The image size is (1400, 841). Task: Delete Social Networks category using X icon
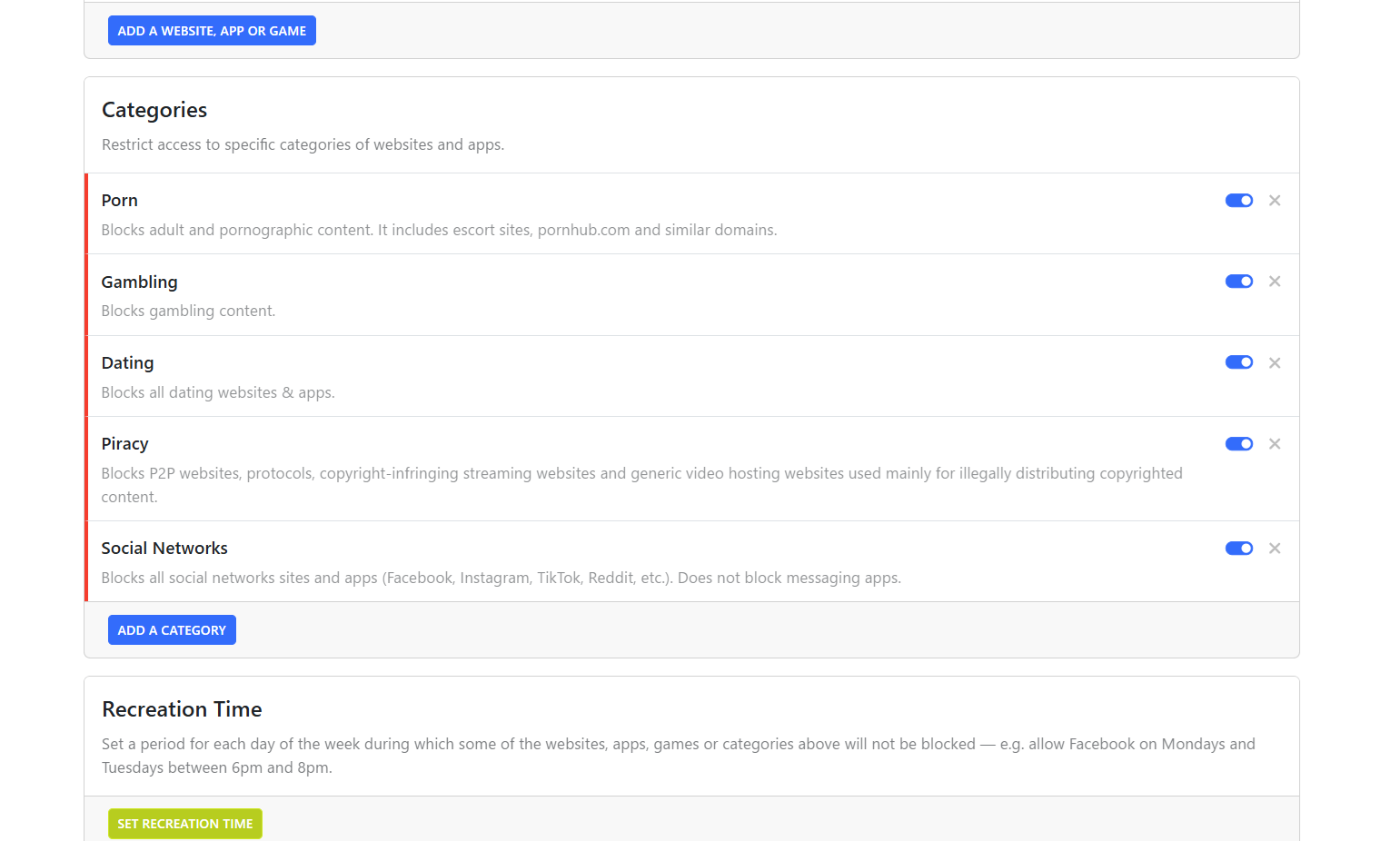(1275, 549)
